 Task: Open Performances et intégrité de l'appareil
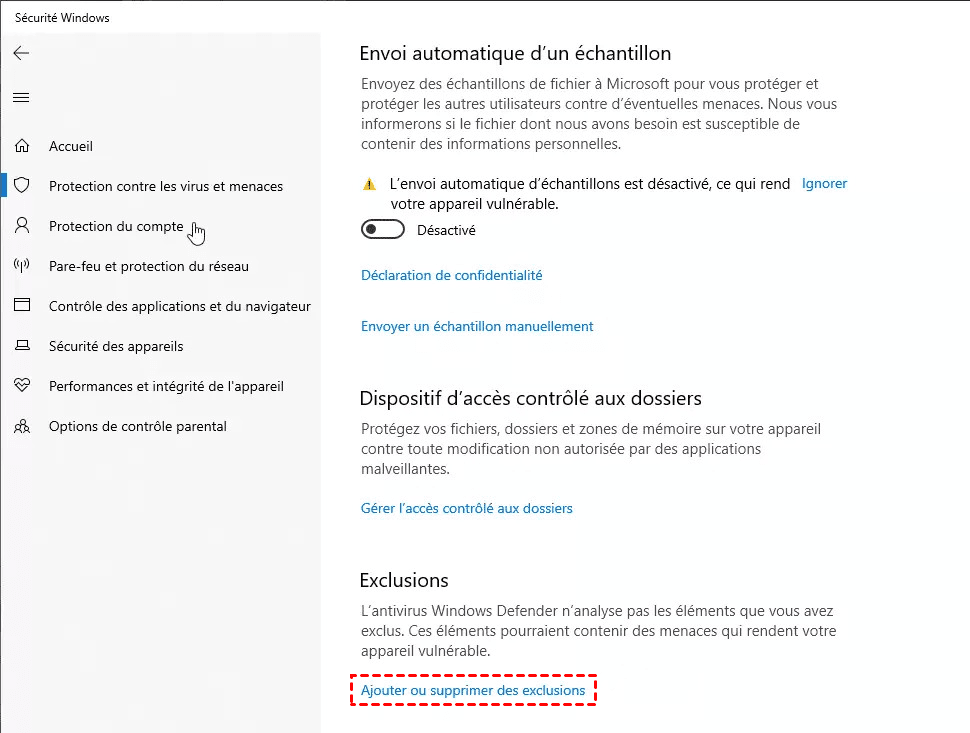point(166,386)
